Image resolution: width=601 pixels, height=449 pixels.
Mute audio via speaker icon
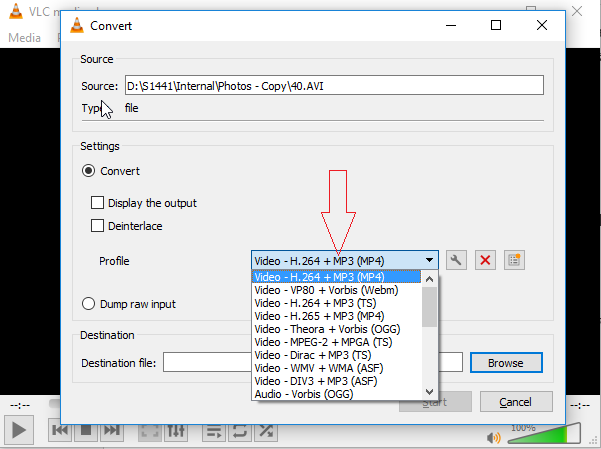tap(493, 437)
